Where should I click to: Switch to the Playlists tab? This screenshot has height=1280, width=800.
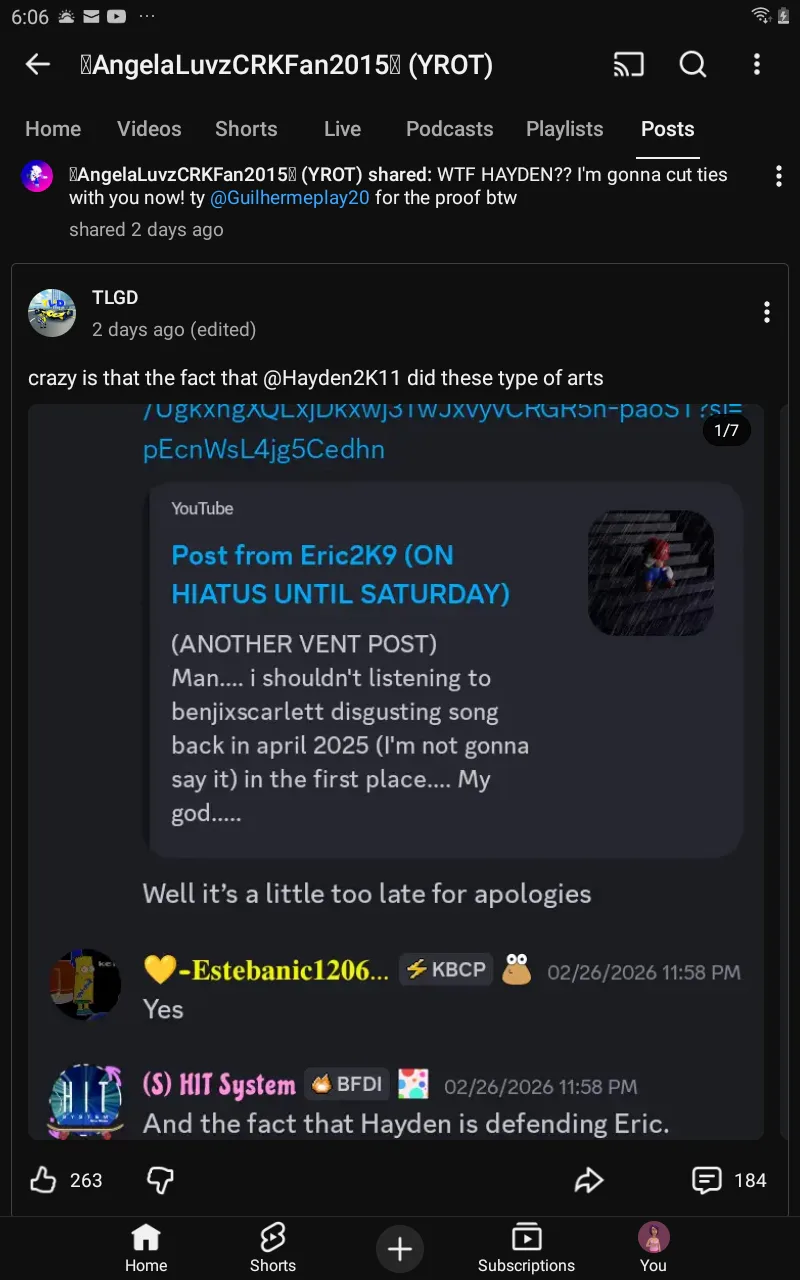(x=565, y=129)
